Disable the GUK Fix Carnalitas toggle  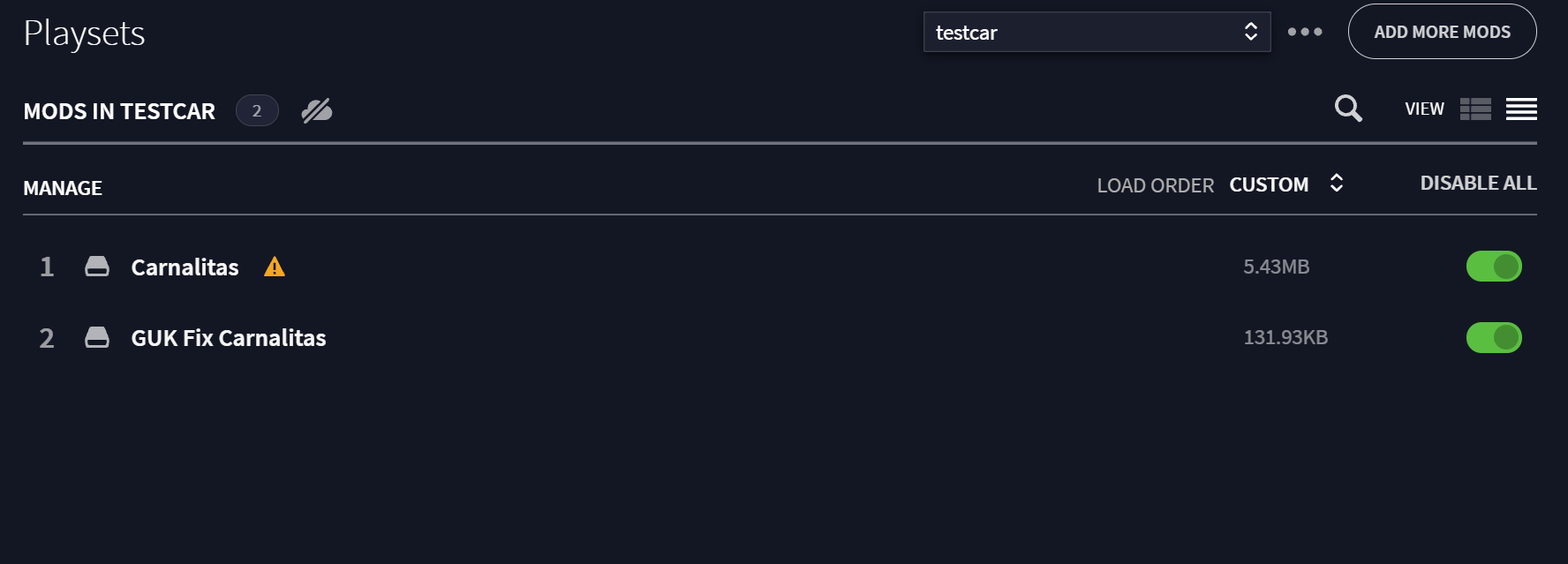[x=1494, y=337]
